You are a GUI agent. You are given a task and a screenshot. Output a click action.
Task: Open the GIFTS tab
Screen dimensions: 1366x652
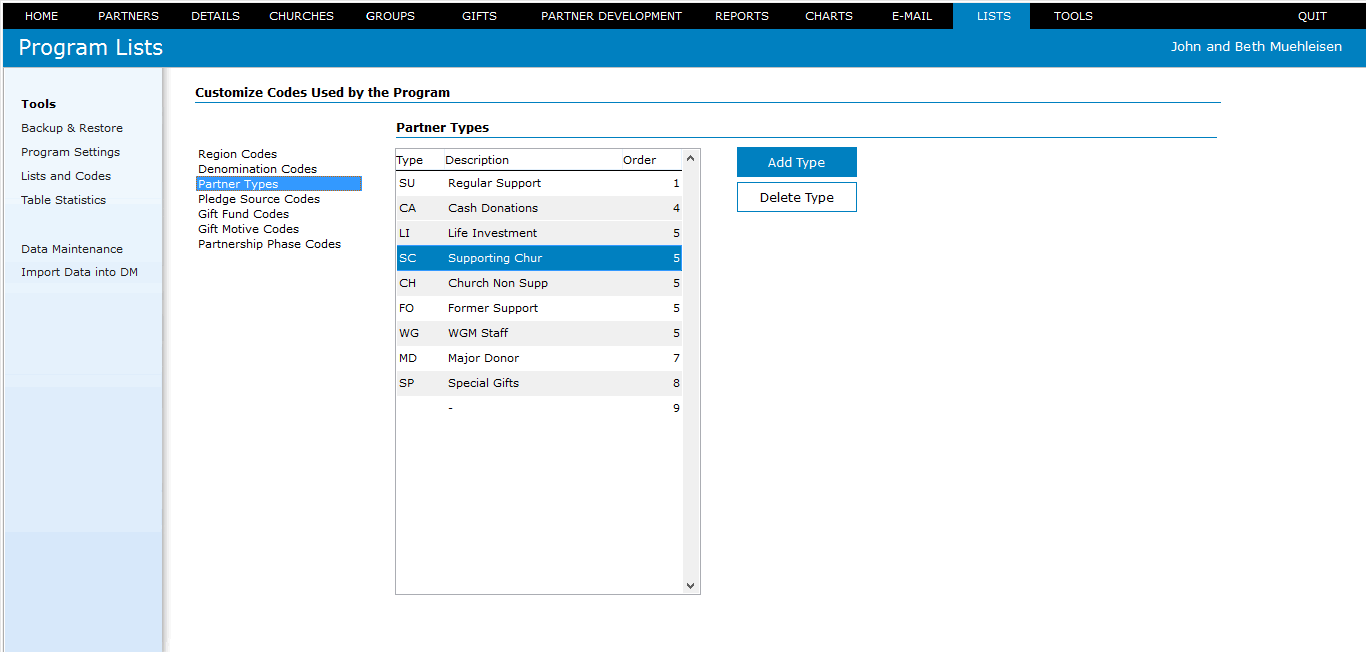[479, 16]
